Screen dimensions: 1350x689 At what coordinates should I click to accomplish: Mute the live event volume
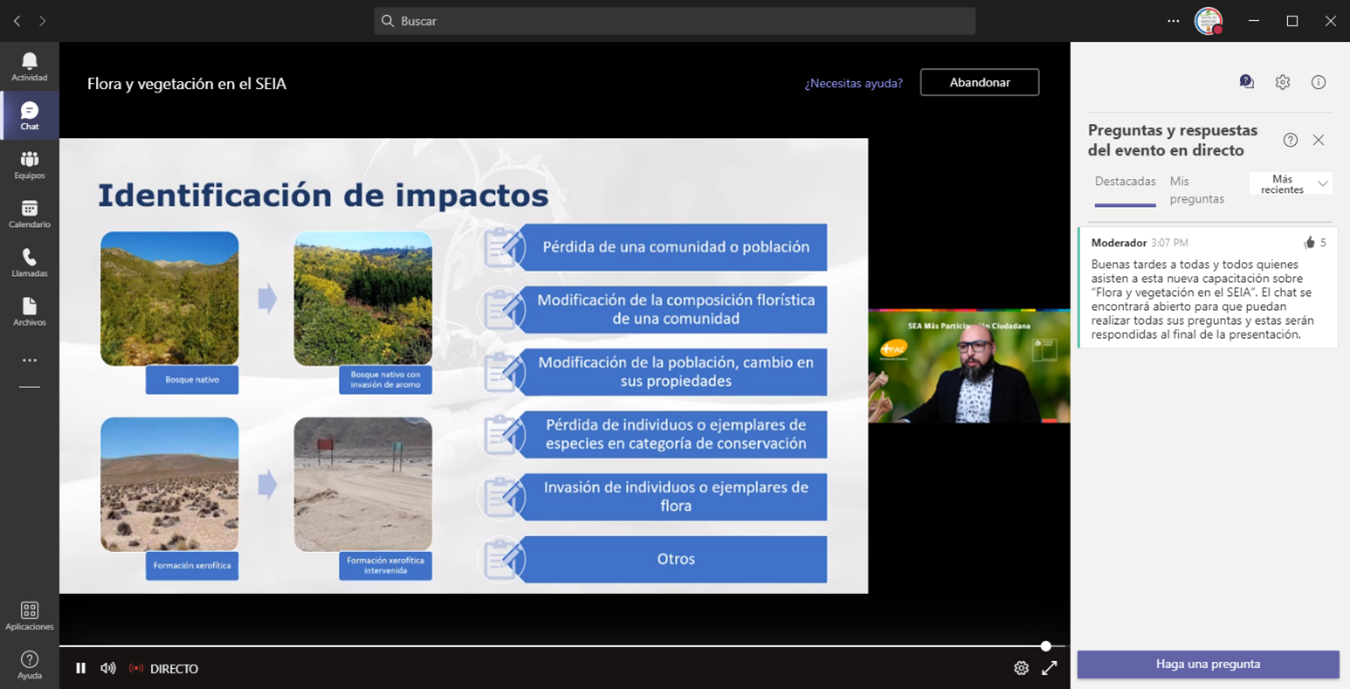point(108,668)
